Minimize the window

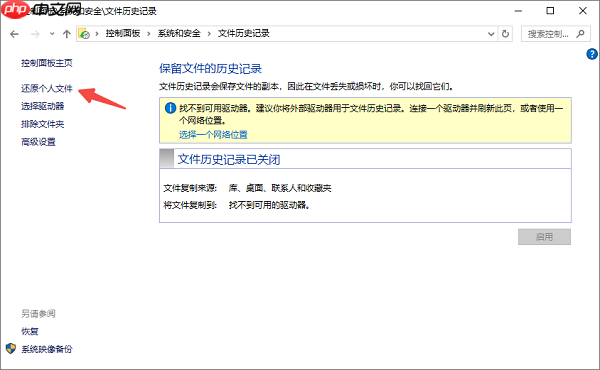click(x=518, y=11)
